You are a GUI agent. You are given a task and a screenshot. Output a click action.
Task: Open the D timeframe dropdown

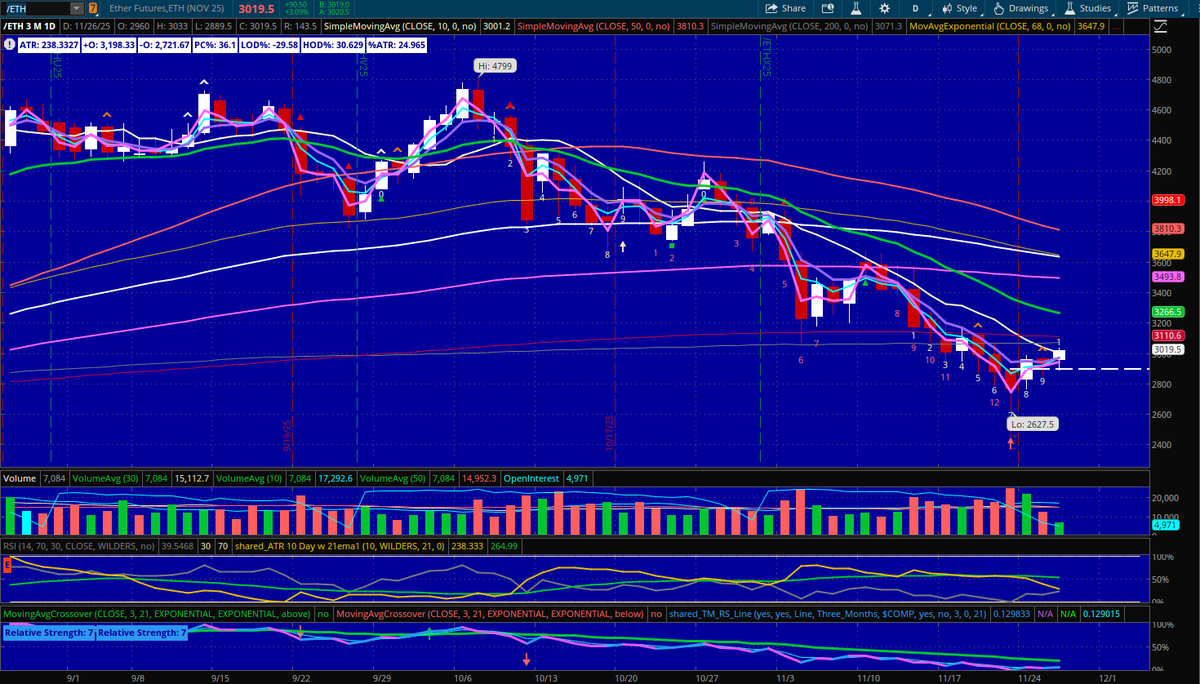click(x=915, y=7)
